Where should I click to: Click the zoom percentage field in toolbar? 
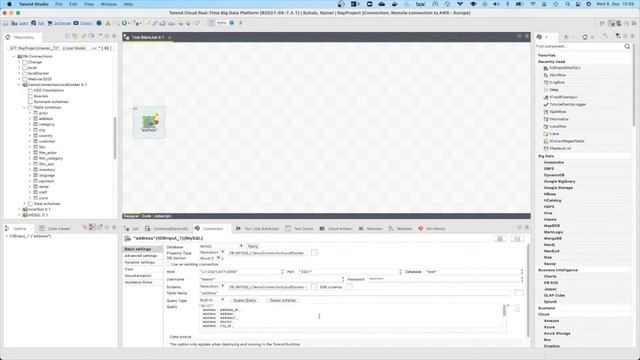(221, 23)
